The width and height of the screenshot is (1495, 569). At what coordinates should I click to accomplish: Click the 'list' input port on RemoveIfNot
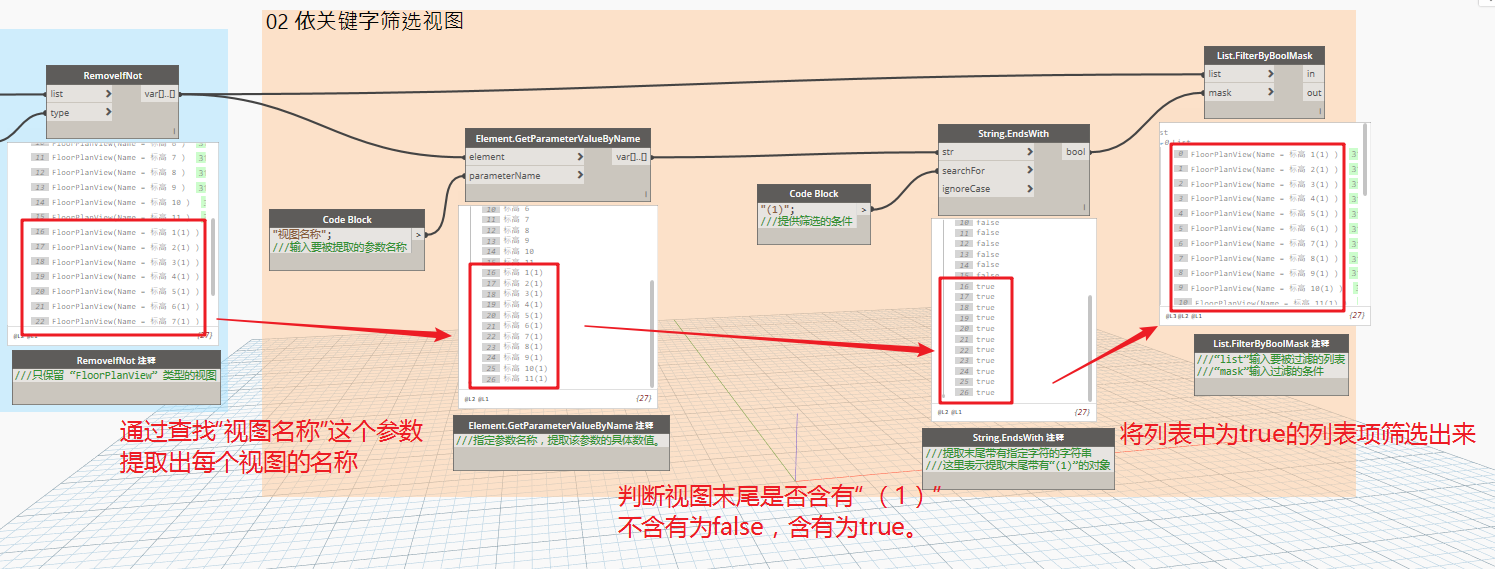pyautogui.click(x=80, y=94)
